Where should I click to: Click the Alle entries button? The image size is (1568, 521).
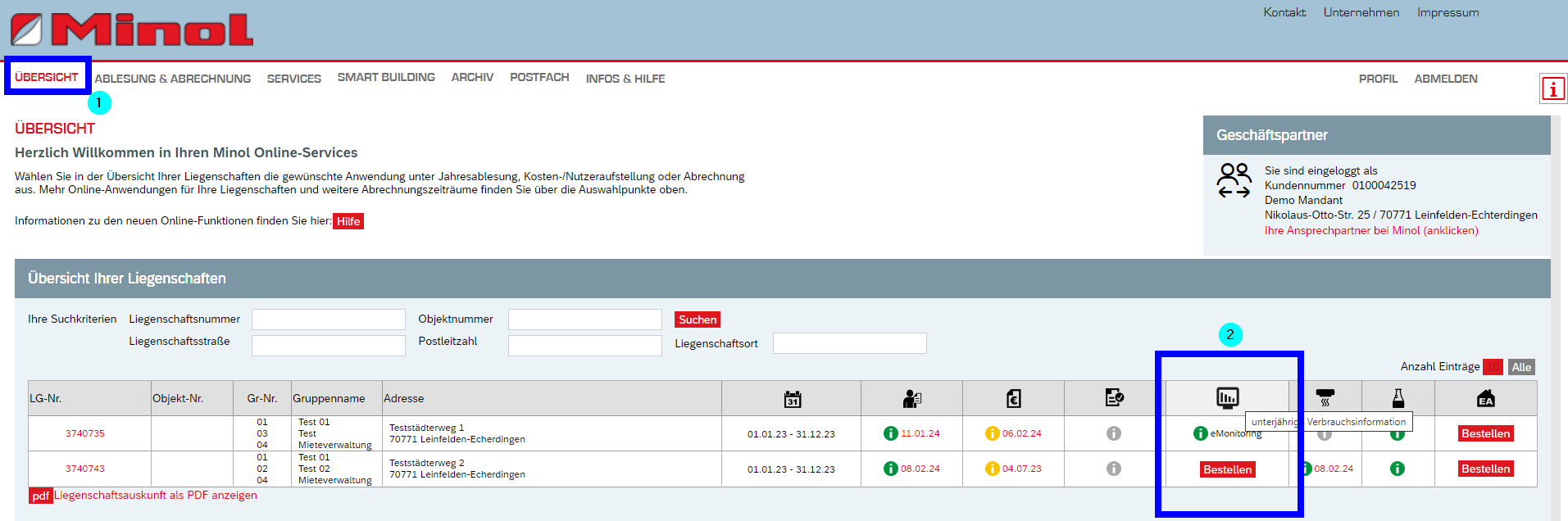click(1521, 367)
